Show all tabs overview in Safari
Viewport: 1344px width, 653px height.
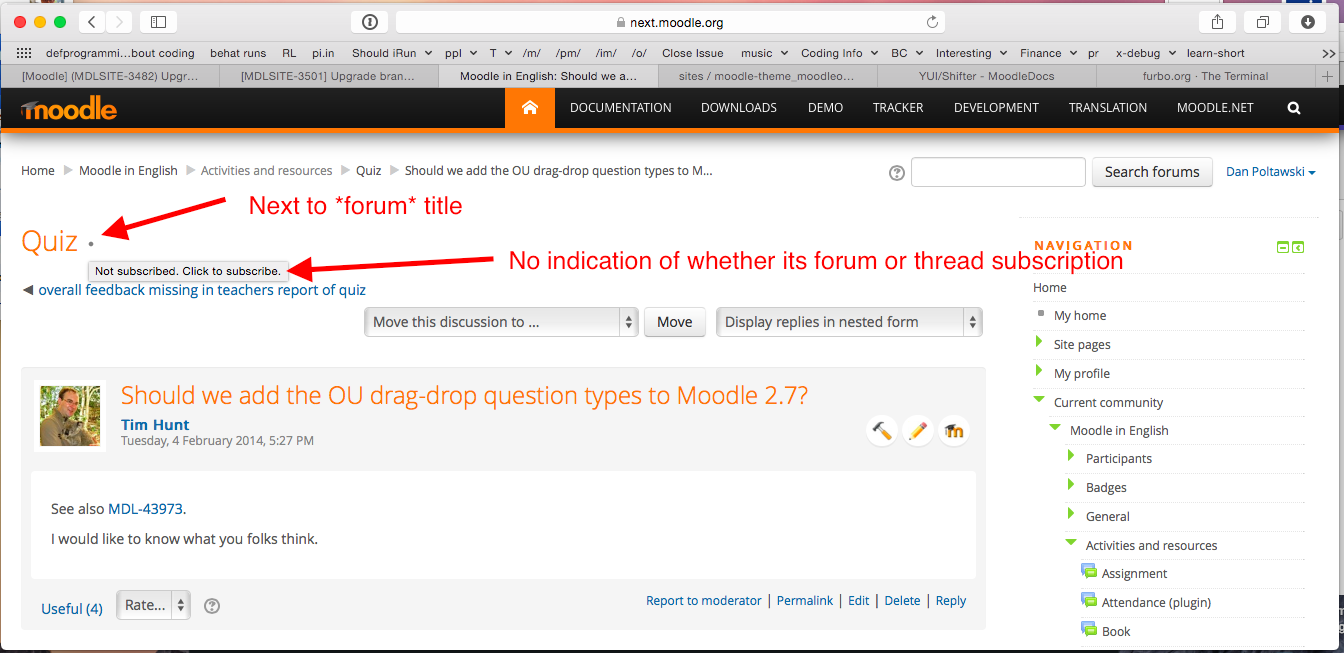[1262, 22]
